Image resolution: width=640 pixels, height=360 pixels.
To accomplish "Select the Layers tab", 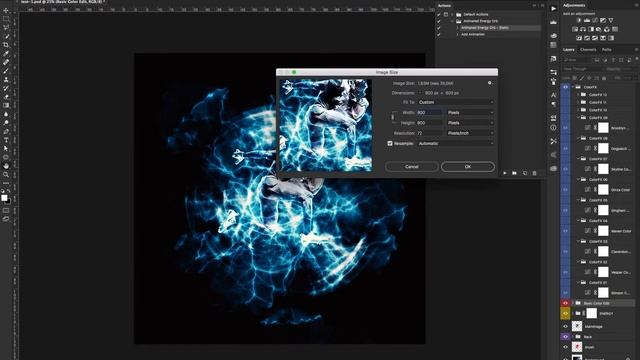I will click(569, 50).
